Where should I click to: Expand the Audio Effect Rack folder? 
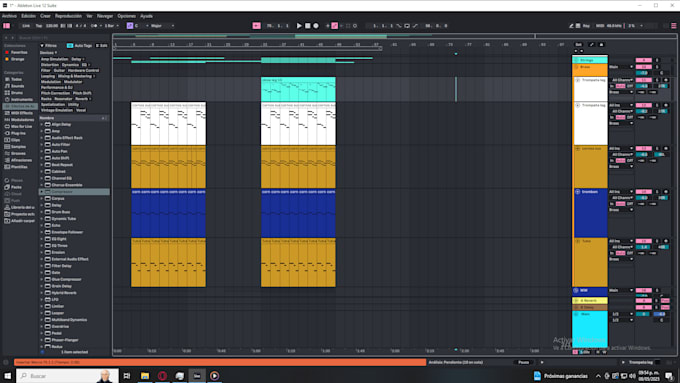(42, 138)
